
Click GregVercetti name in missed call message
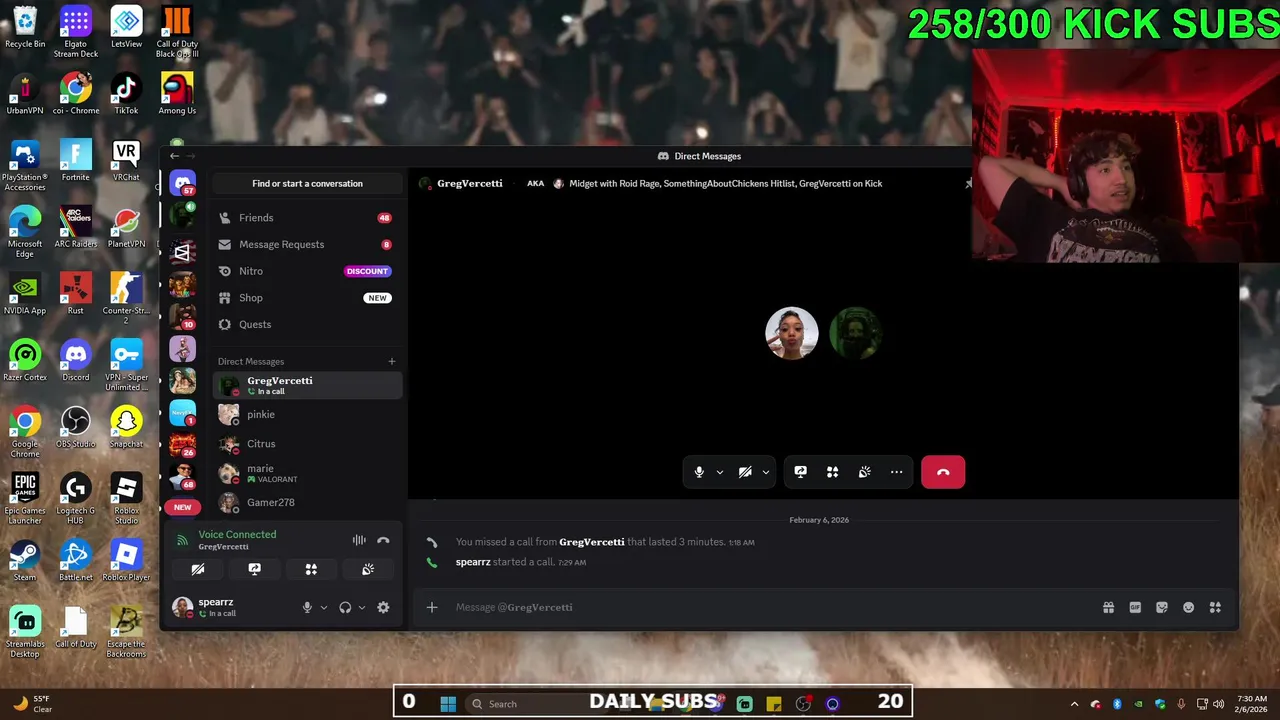pos(591,542)
